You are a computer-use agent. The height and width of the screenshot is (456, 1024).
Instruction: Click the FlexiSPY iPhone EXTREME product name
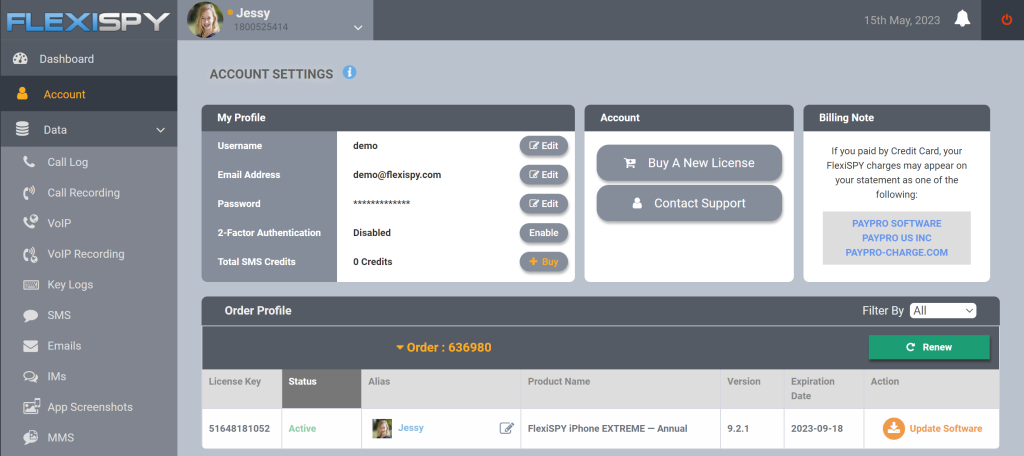pos(607,429)
